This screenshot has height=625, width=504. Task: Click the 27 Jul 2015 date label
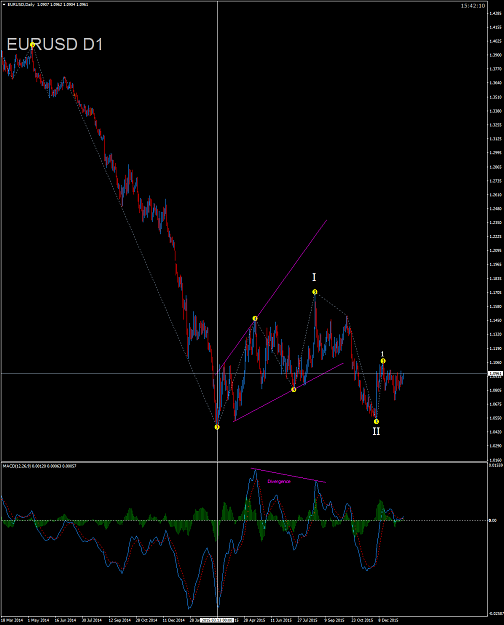pyautogui.click(x=308, y=620)
